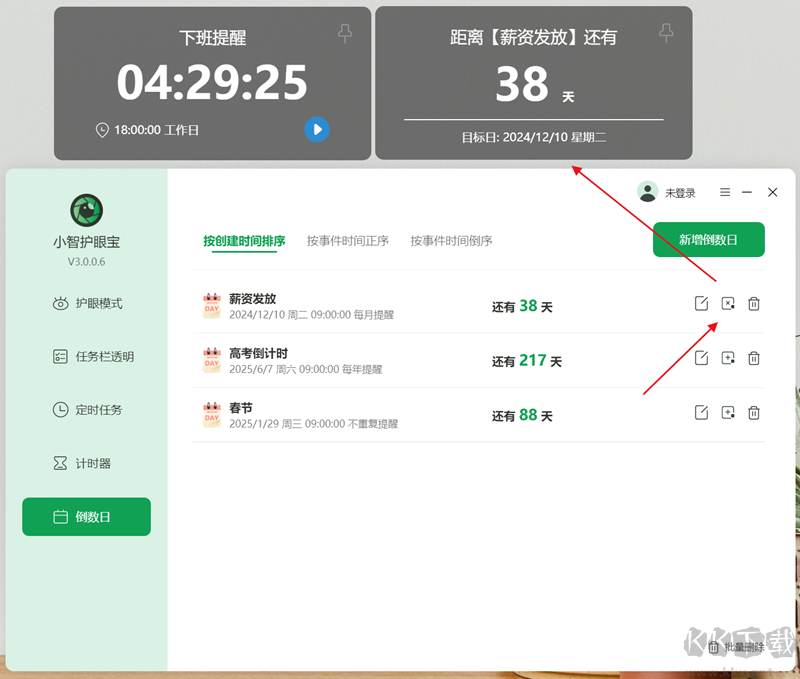The image size is (800, 679).
Task: Select the 计时器 sidebar section
Action: [86, 462]
